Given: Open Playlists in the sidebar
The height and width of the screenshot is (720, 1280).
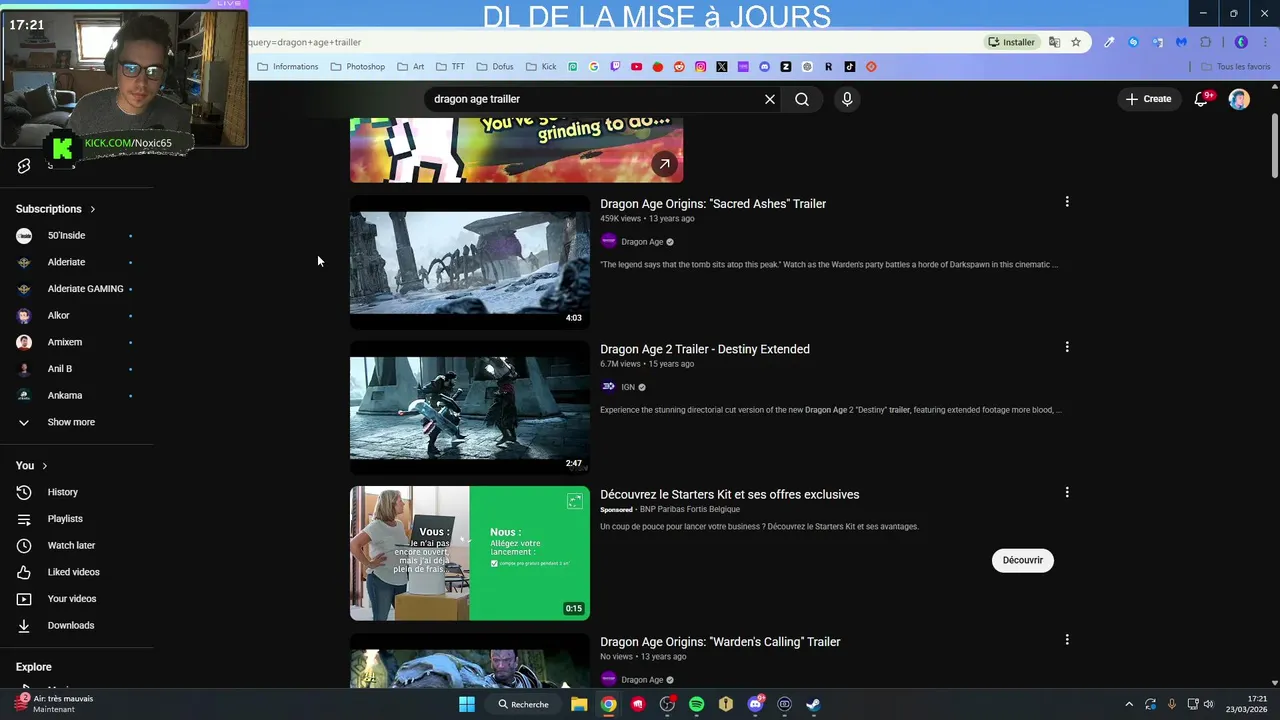Looking at the screenshot, I should 65,519.
